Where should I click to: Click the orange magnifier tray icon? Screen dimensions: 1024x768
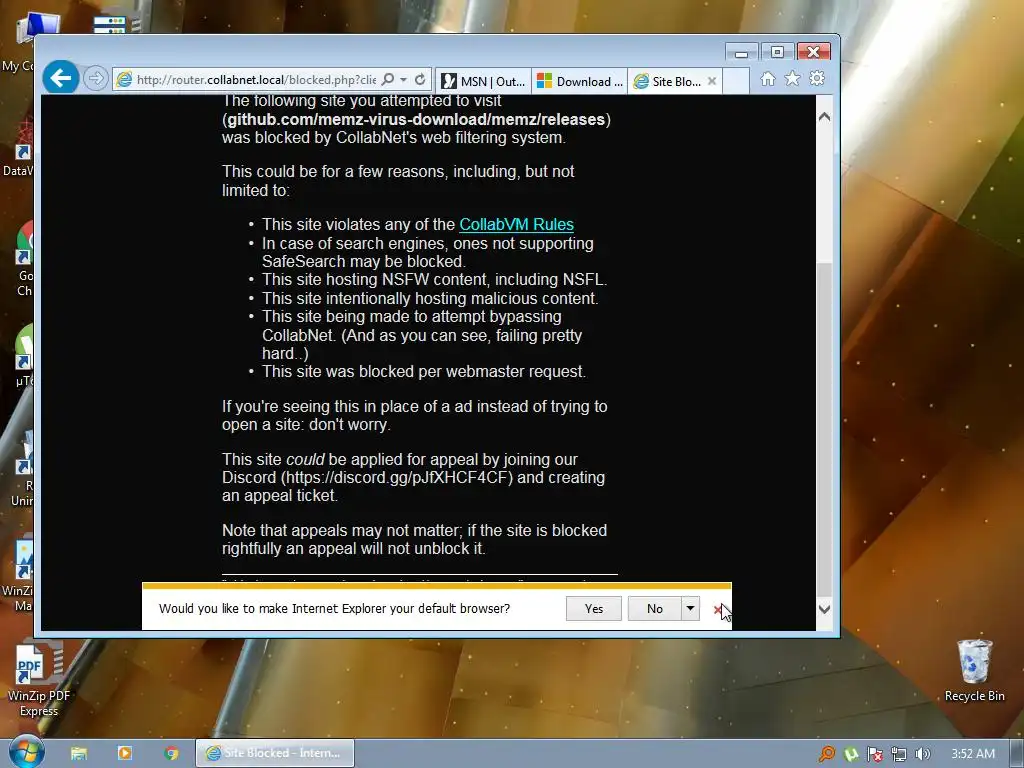pyautogui.click(x=827, y=754)
